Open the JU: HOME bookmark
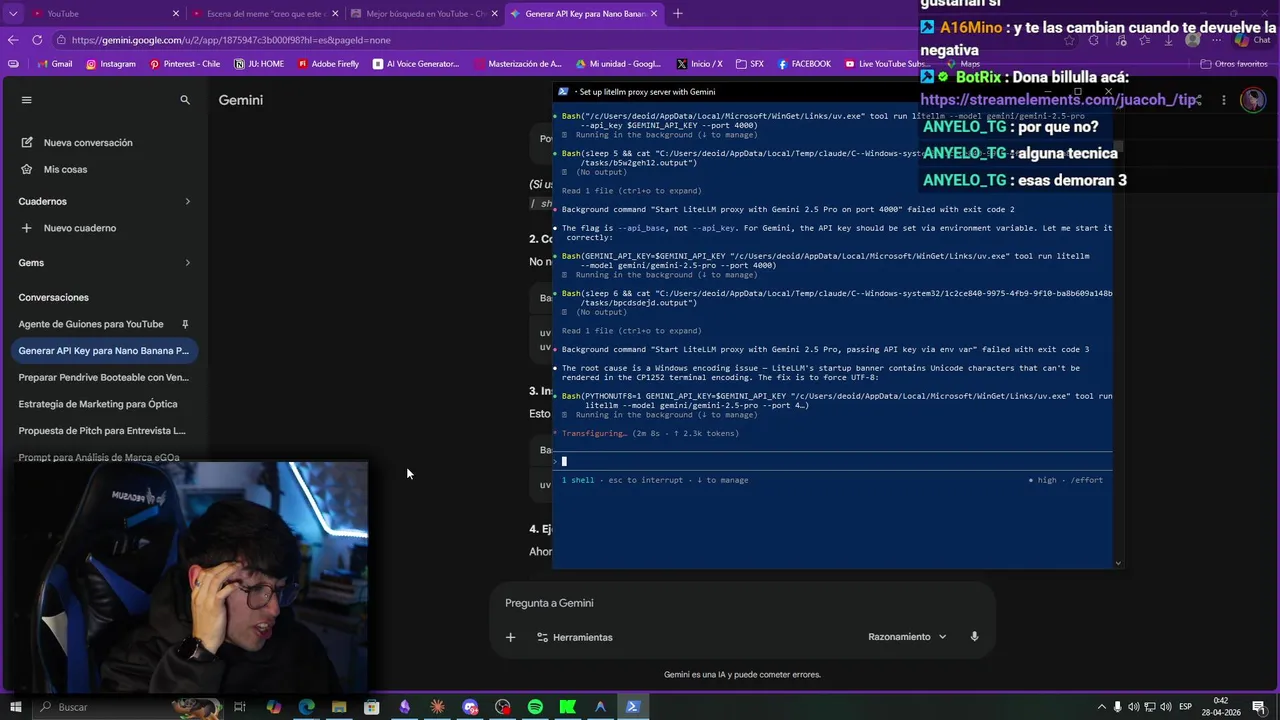This screenshot has width=1280, height=720. point(259,64)
